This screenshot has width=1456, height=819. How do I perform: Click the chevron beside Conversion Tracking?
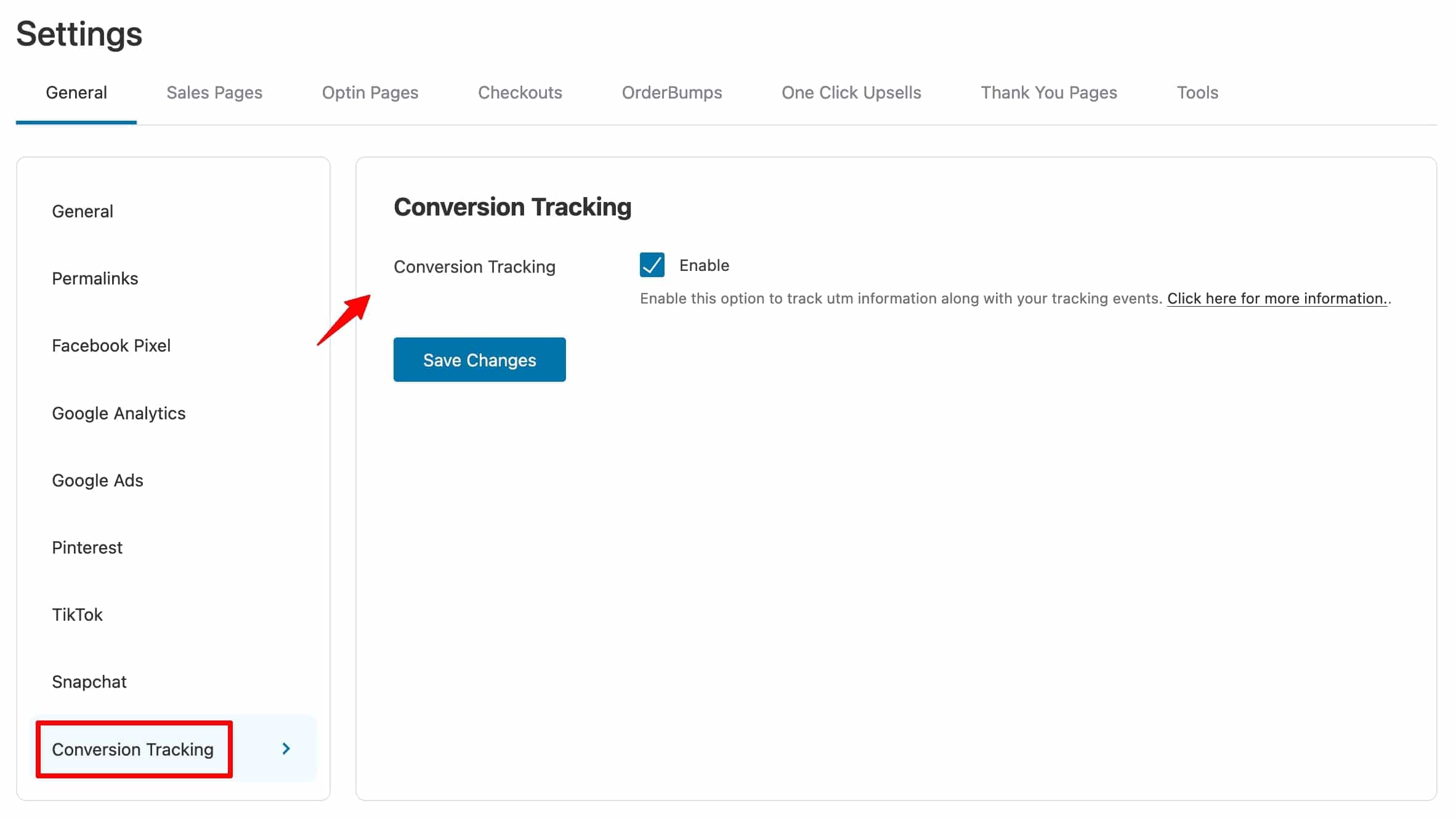point(286,749)
